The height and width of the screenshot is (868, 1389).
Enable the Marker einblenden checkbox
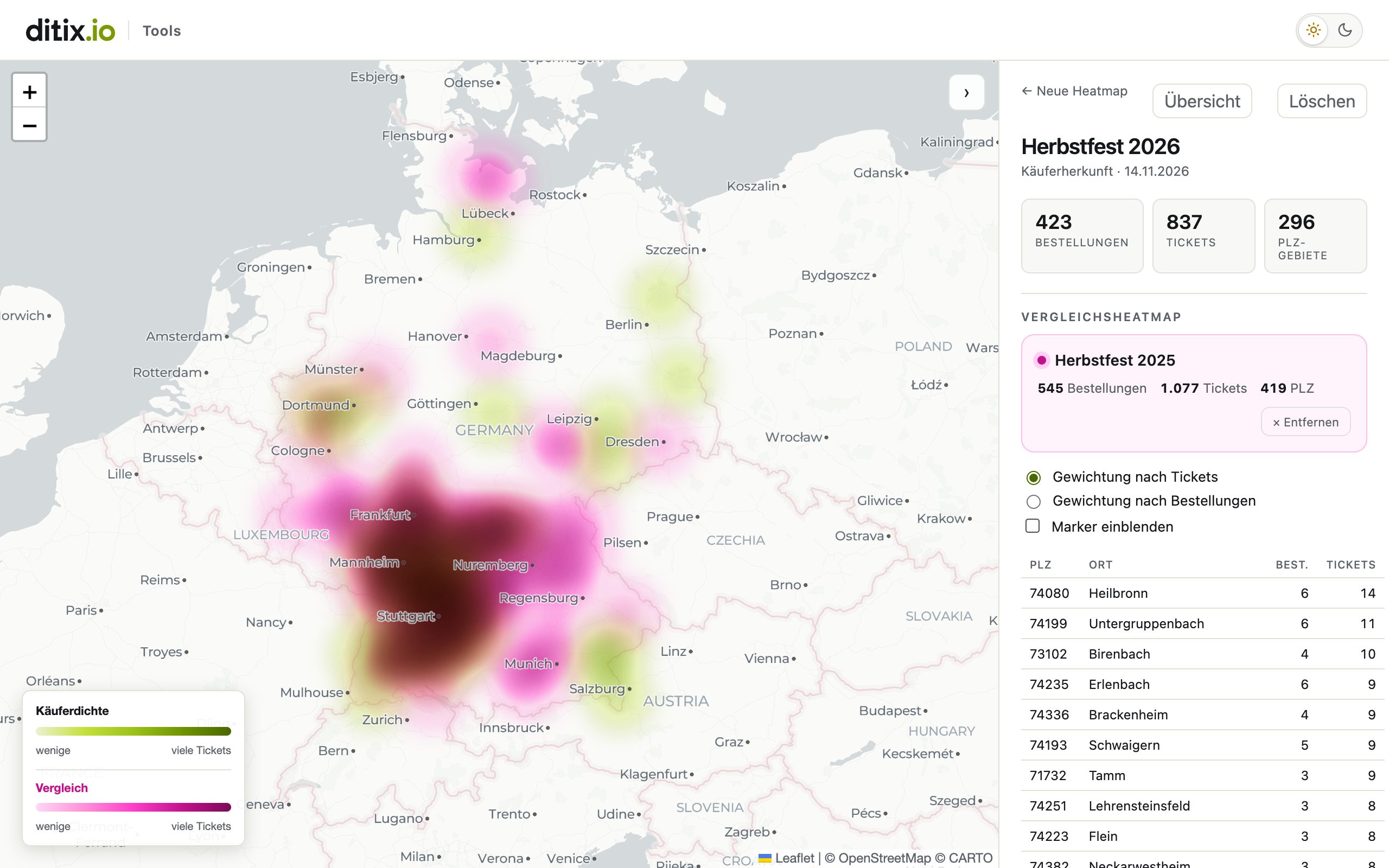[x=1033, y=526]
